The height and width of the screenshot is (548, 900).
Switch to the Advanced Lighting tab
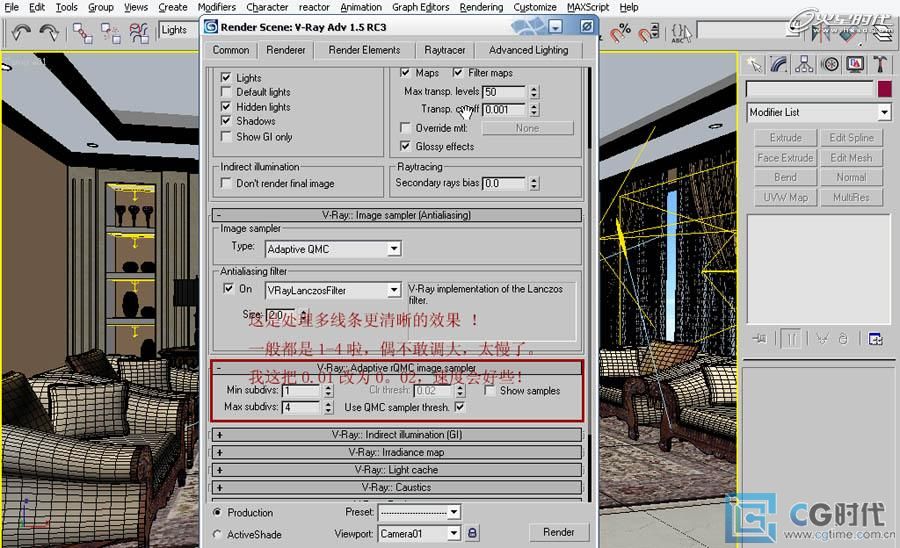click(x=529, y=50)
